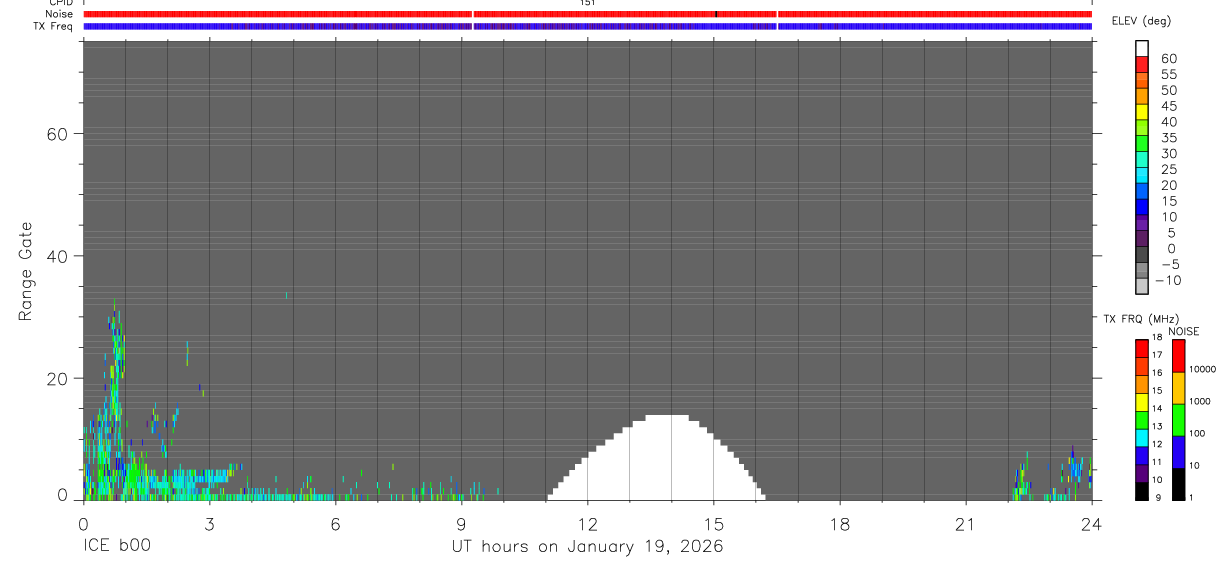Click the "35" label on ELEV scale
Screen dimensions: 1228x567
pyautogui.click(x=1168, y=138)
